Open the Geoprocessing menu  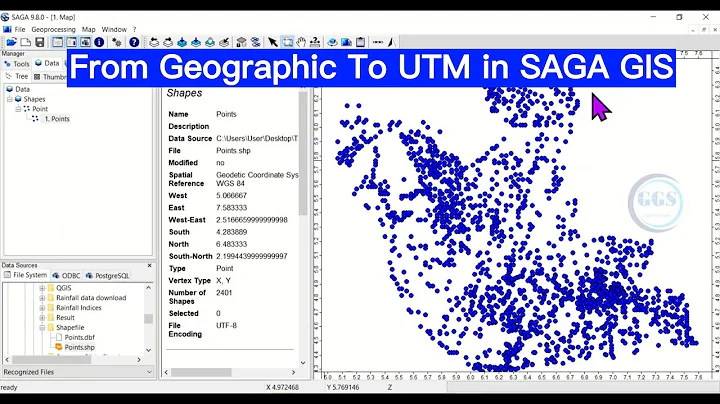coord(53,29)
